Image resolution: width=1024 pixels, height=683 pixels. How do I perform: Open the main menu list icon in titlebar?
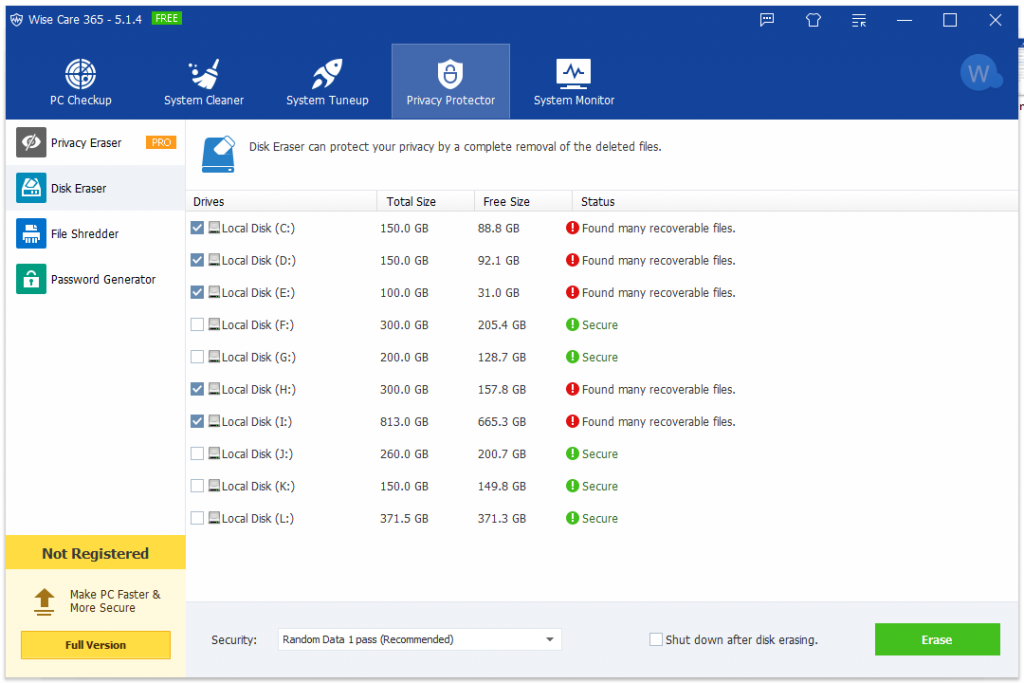click(x=858, y=20)
